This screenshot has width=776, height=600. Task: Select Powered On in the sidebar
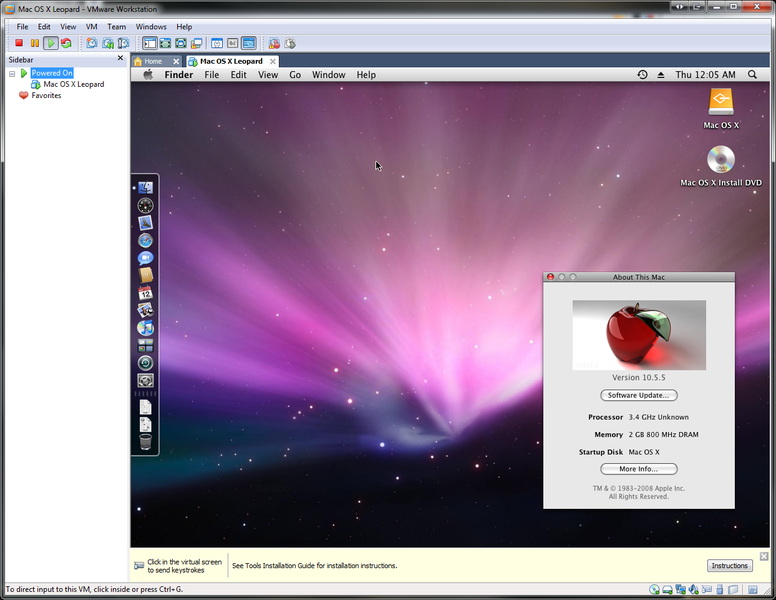[x=52, y=73]
